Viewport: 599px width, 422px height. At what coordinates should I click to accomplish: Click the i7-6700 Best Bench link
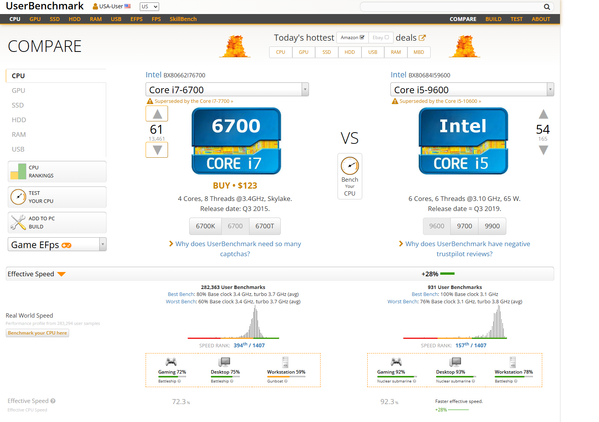[181, 294]
